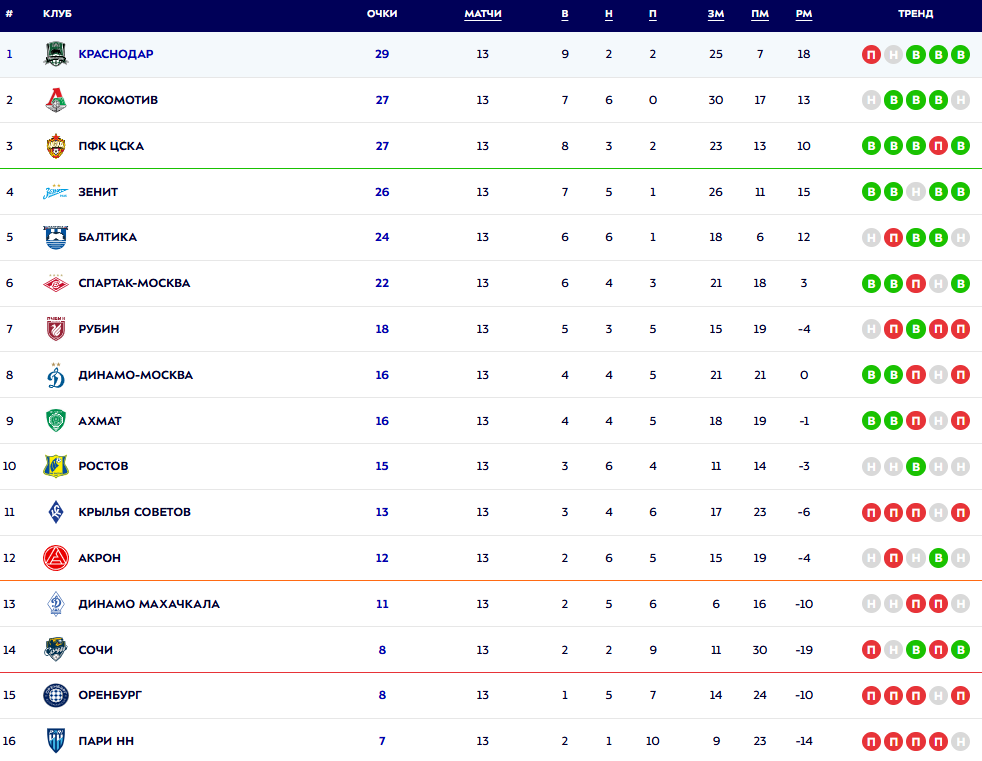
Task: Click the Zenit club logo
Action: point(56,192)
